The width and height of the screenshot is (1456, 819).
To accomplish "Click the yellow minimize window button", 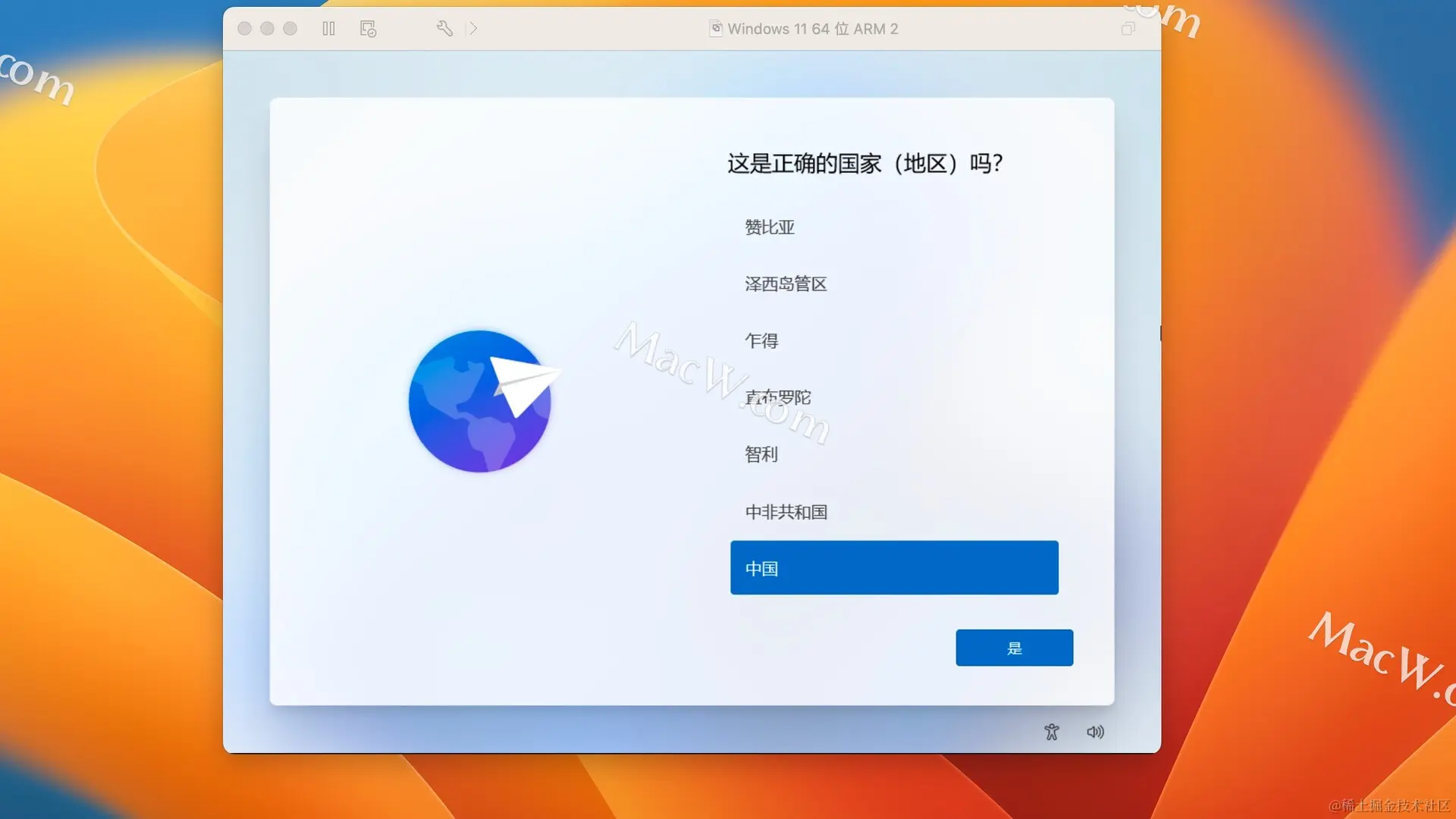I will point(267,29).
